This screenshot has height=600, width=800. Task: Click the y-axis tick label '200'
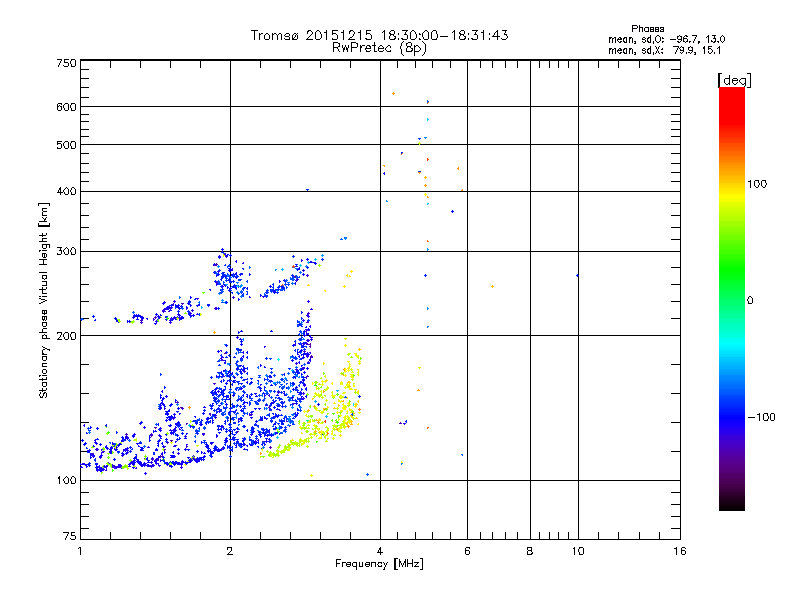click(66, 336)
